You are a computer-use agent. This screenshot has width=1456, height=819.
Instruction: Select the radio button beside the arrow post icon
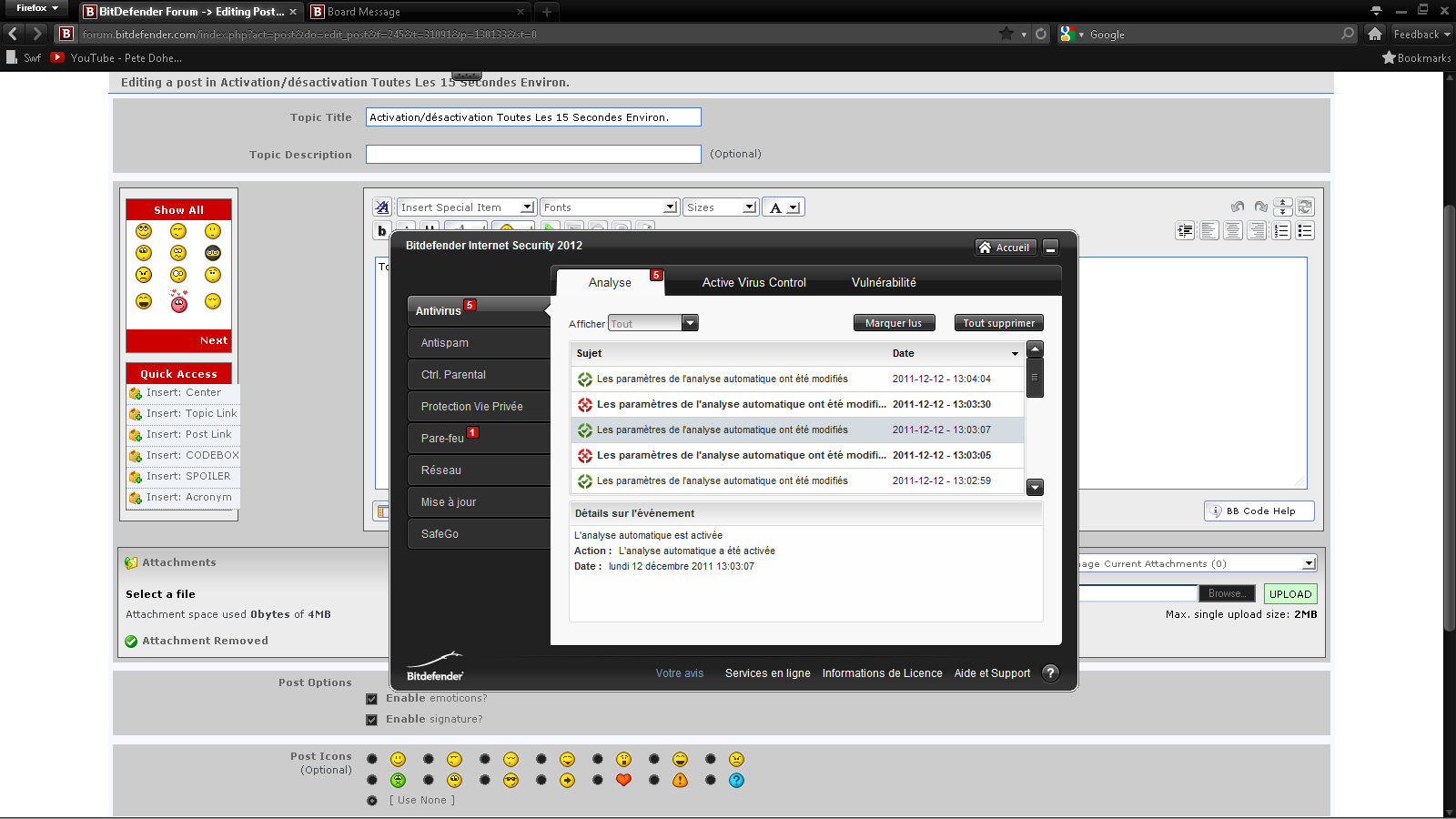pyautogui.click(x=541, y=780)
